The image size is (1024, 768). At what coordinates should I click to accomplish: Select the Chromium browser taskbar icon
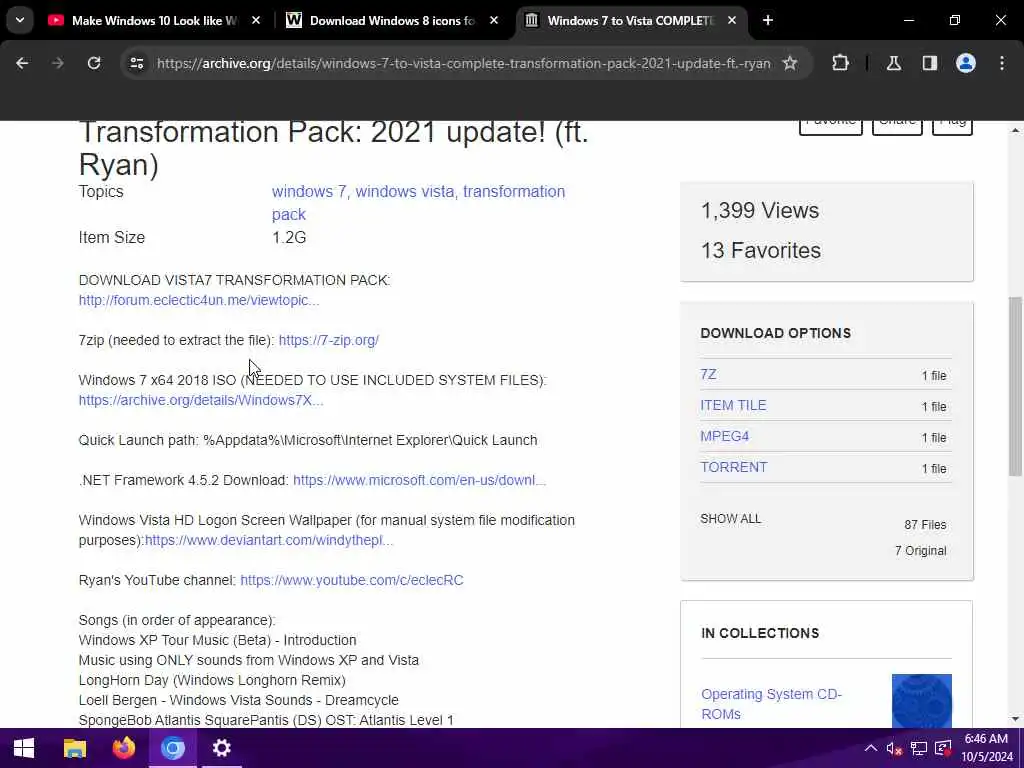point(172,748)
